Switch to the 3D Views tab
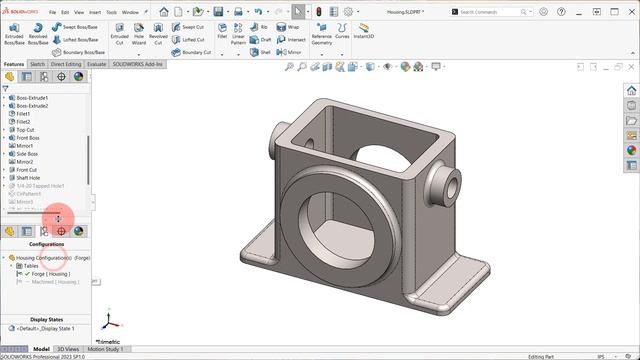640x360 pixels. (x=68, y=349)
